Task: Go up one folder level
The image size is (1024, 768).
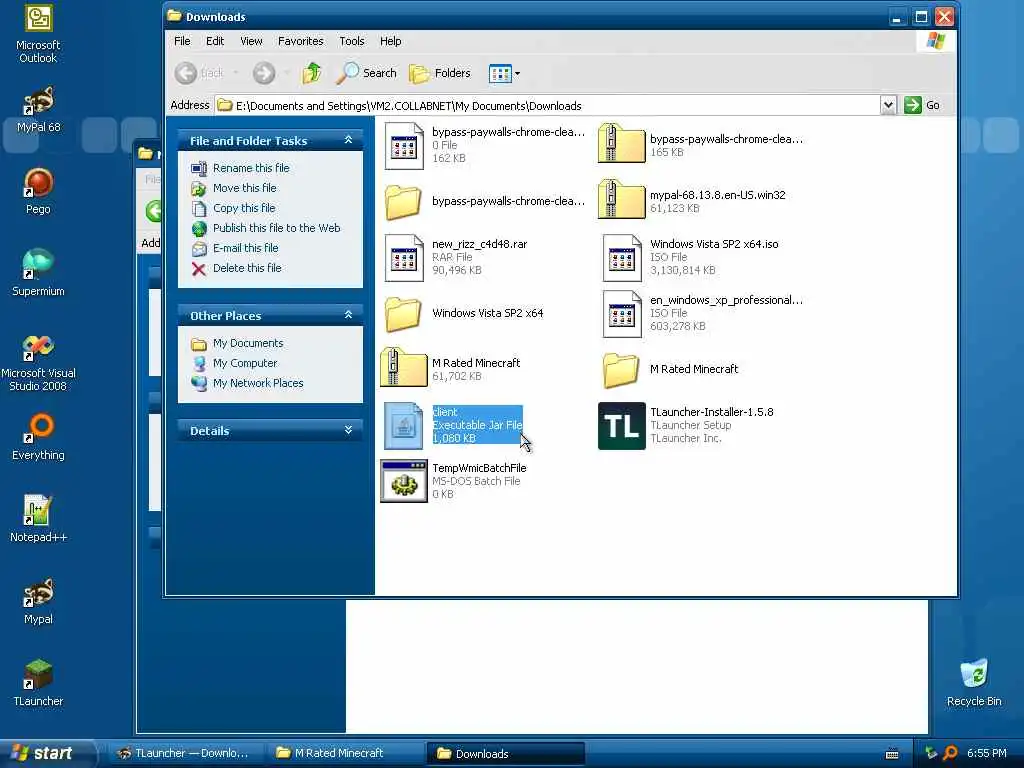Action: pyautogui.click(x=312, y=73)
